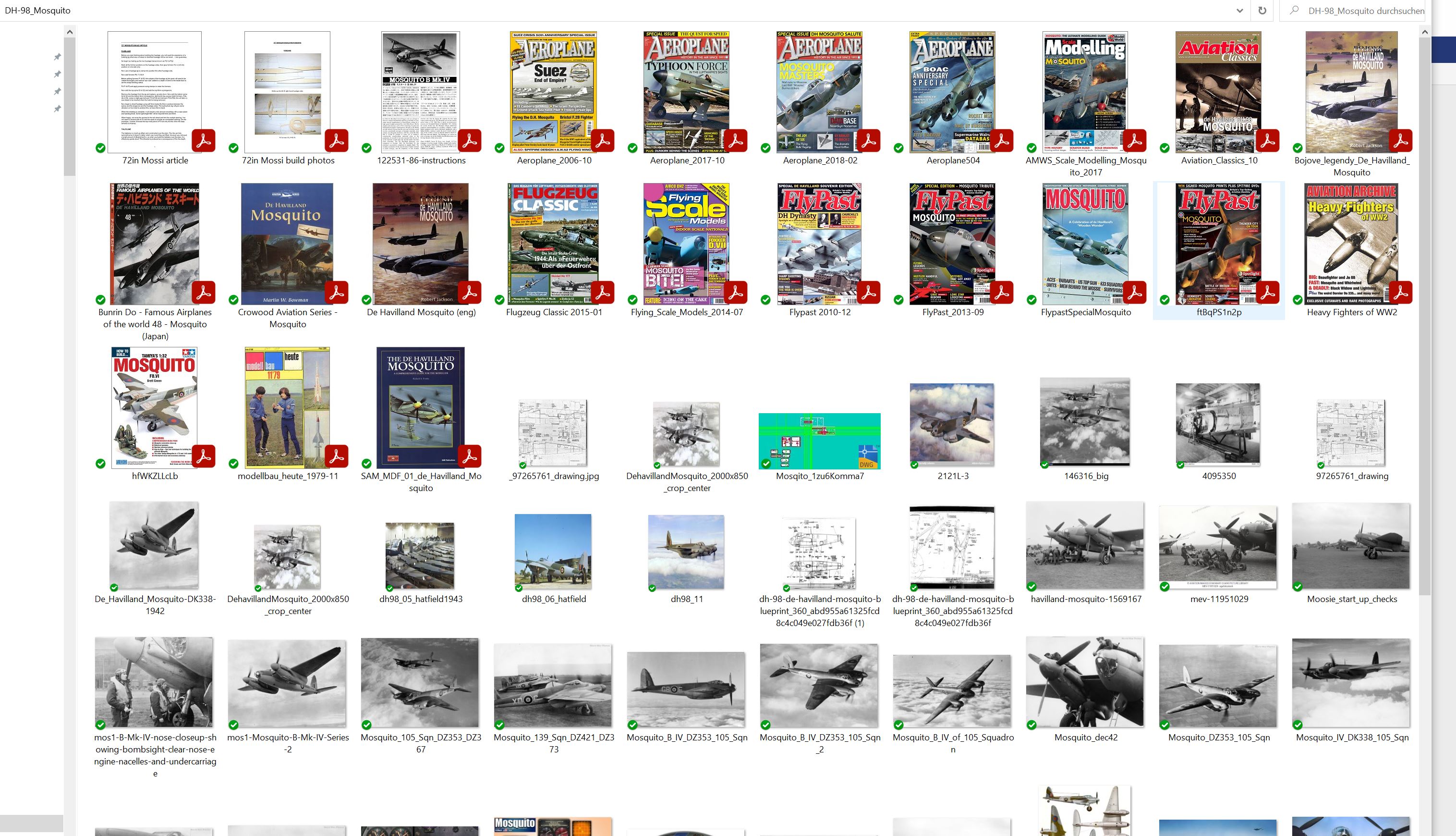Select the 4095350 fuselage photo
The height and width of the screenshot is (836, 1456).
[1218, 425]
